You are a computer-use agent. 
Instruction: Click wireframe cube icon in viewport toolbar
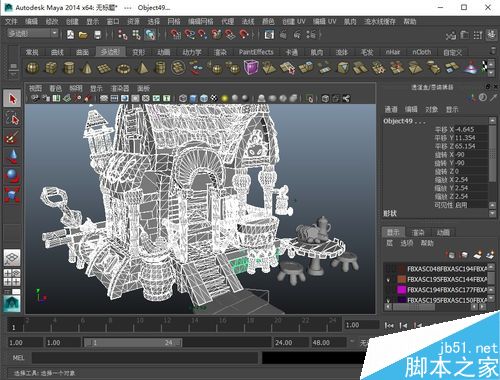click(183, 98)
